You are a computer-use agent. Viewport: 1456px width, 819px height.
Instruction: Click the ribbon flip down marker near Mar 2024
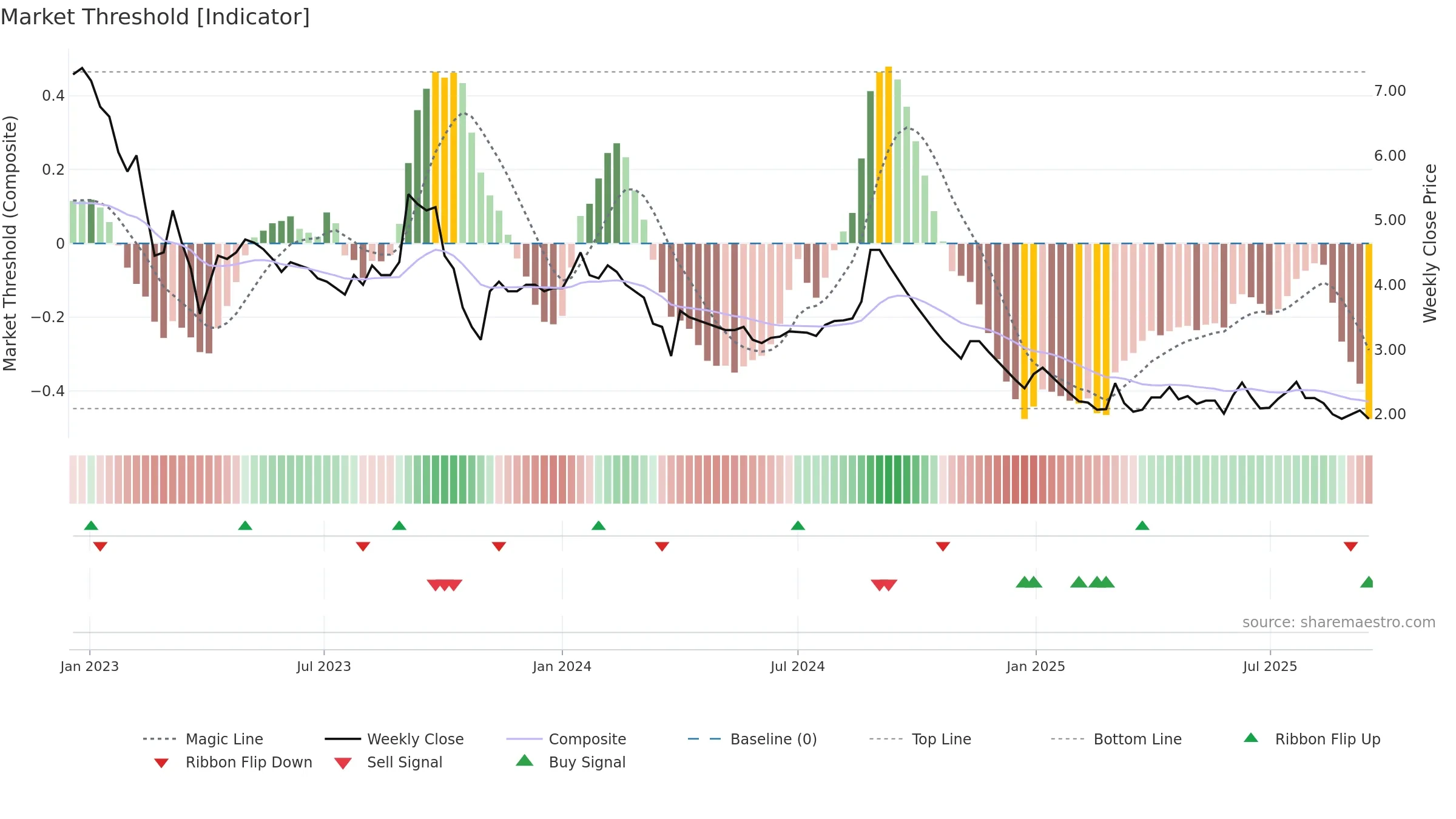(x=662, y=547)
